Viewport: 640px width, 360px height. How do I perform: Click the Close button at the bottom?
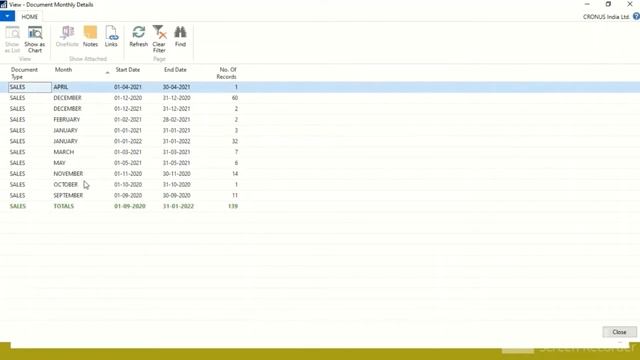point(619,332)
